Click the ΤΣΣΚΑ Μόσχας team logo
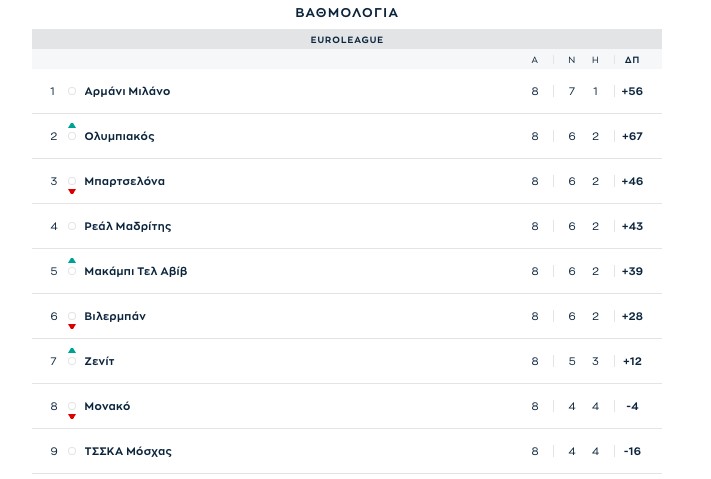 coord(72,451)
